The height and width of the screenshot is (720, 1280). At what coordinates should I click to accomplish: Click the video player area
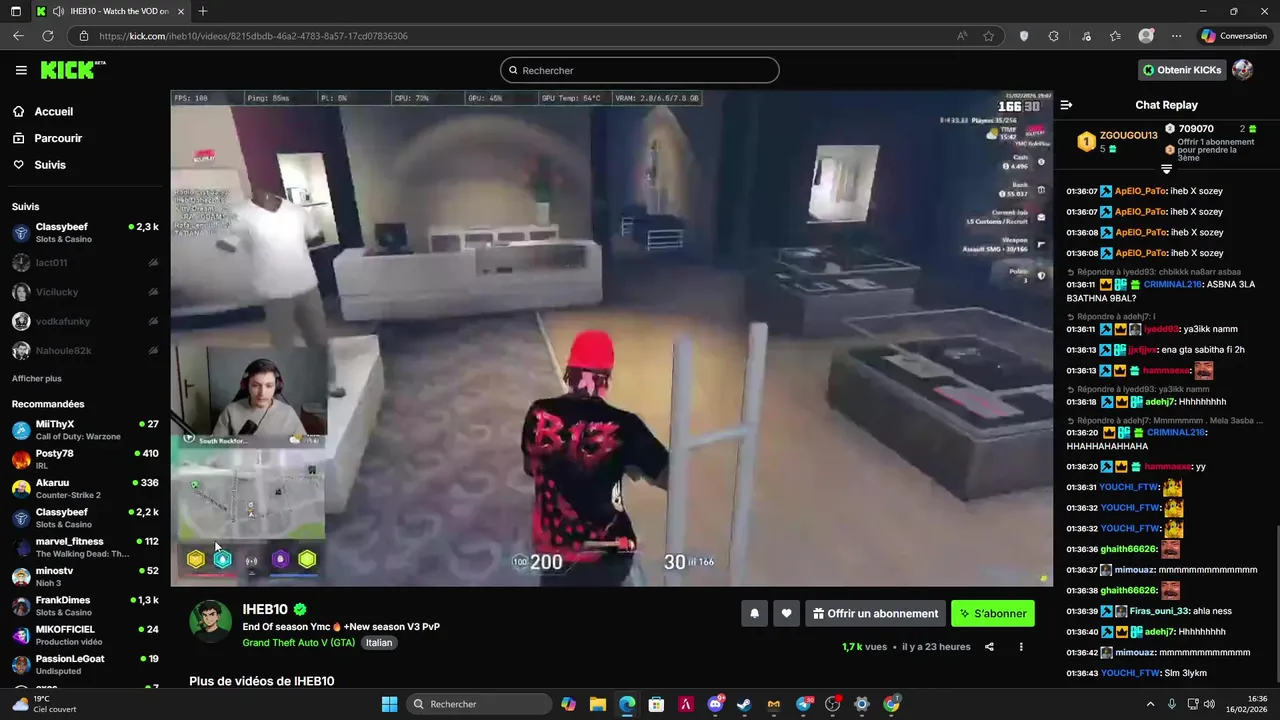coord(612,338)
